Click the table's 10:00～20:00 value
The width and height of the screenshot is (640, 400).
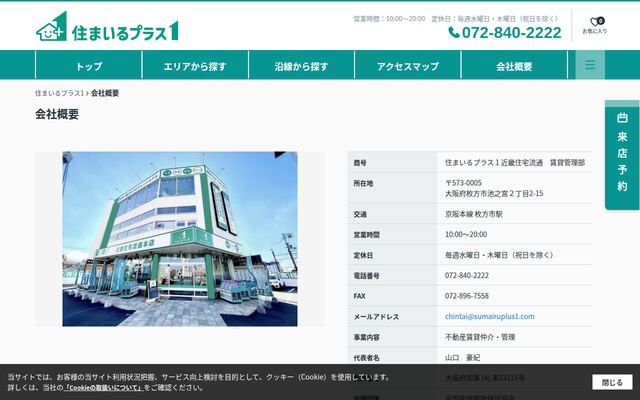[466, 234]
